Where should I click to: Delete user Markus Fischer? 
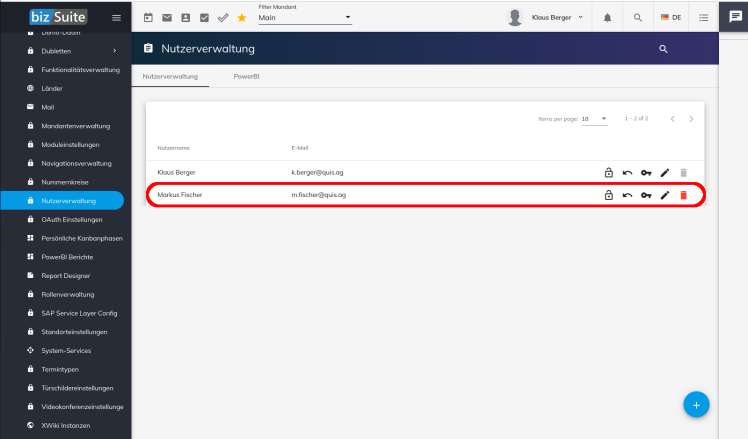click(x=684, y=195)
